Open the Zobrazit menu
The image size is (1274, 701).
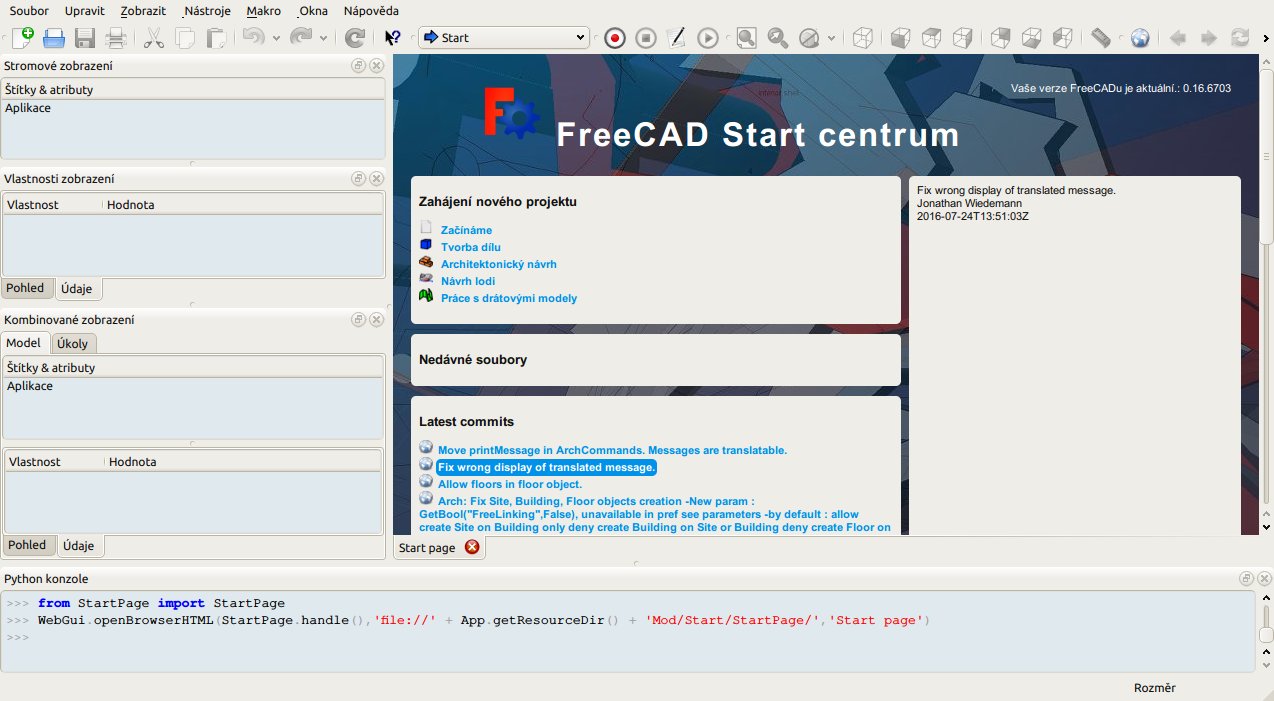[x=143, y=11]
